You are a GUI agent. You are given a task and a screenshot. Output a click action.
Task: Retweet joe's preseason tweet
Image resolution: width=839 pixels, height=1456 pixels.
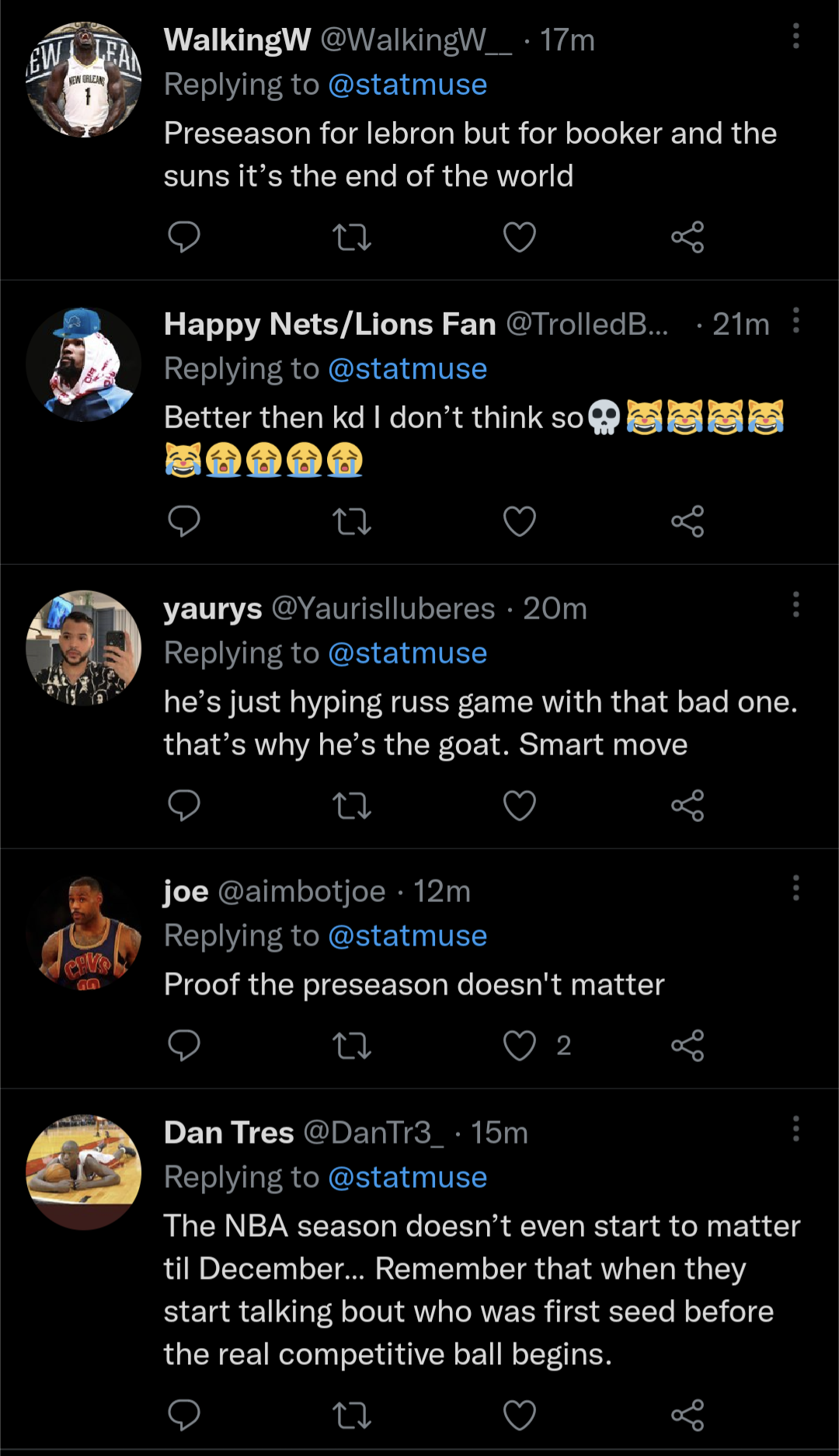[x=352, y=1045]
